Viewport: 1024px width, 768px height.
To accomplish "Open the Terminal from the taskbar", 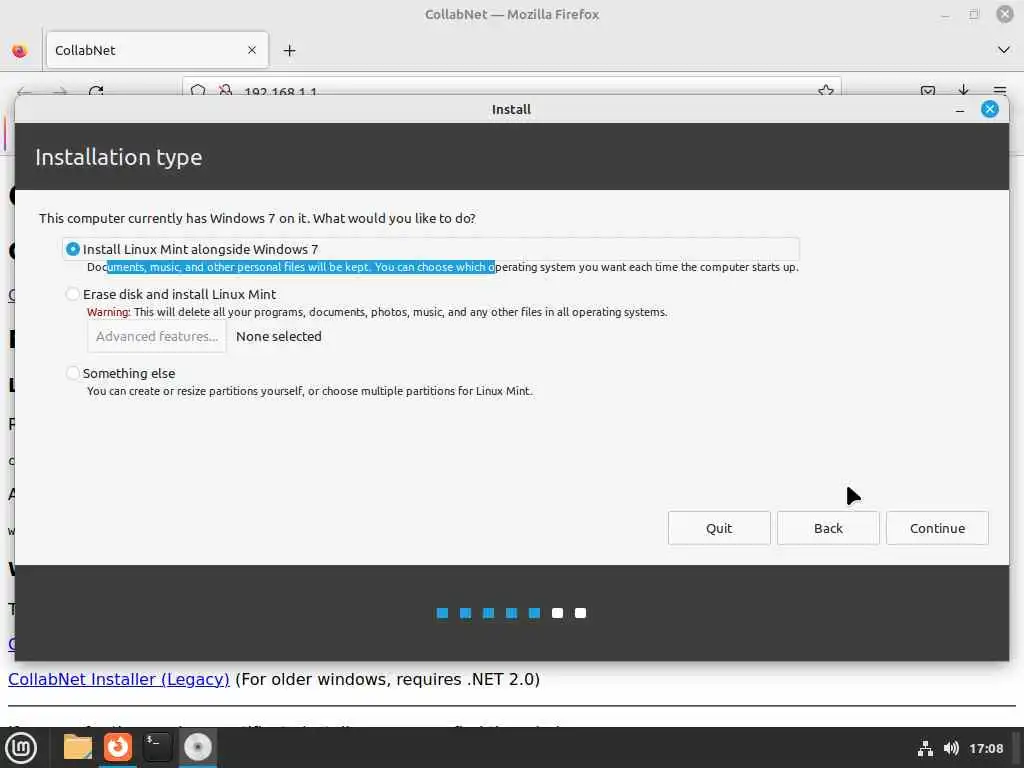I will (157, 747).
